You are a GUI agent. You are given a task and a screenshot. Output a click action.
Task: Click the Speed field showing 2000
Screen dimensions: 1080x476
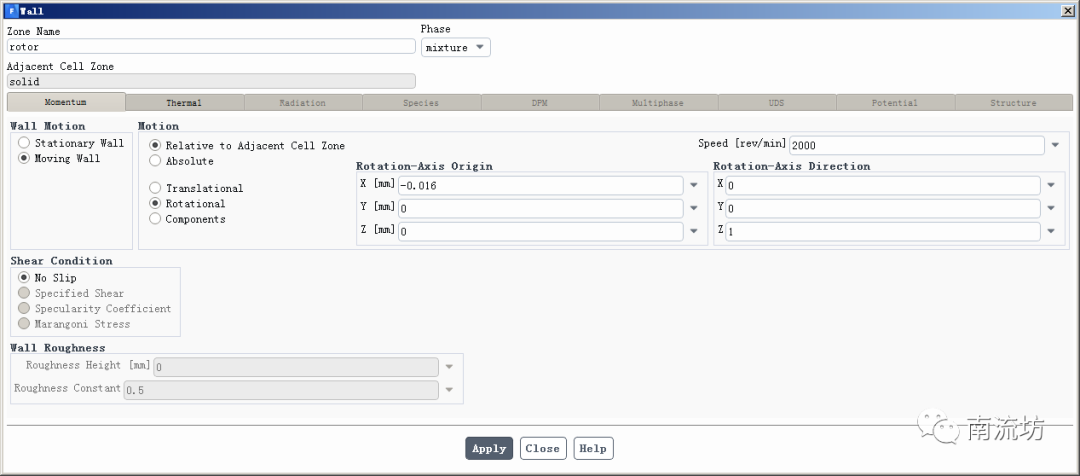[917, 145]
